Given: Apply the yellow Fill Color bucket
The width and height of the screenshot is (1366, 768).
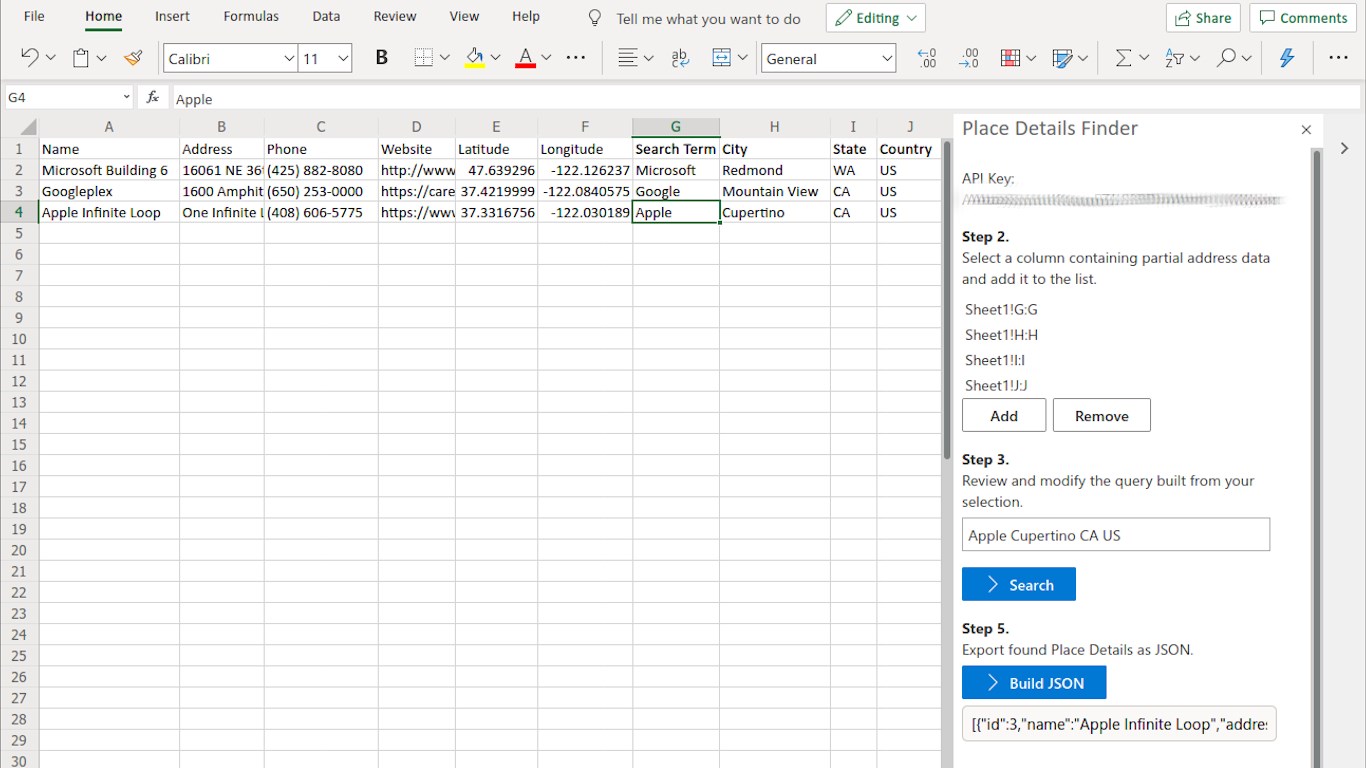Looking at the screenshot, I should [475, 58].
